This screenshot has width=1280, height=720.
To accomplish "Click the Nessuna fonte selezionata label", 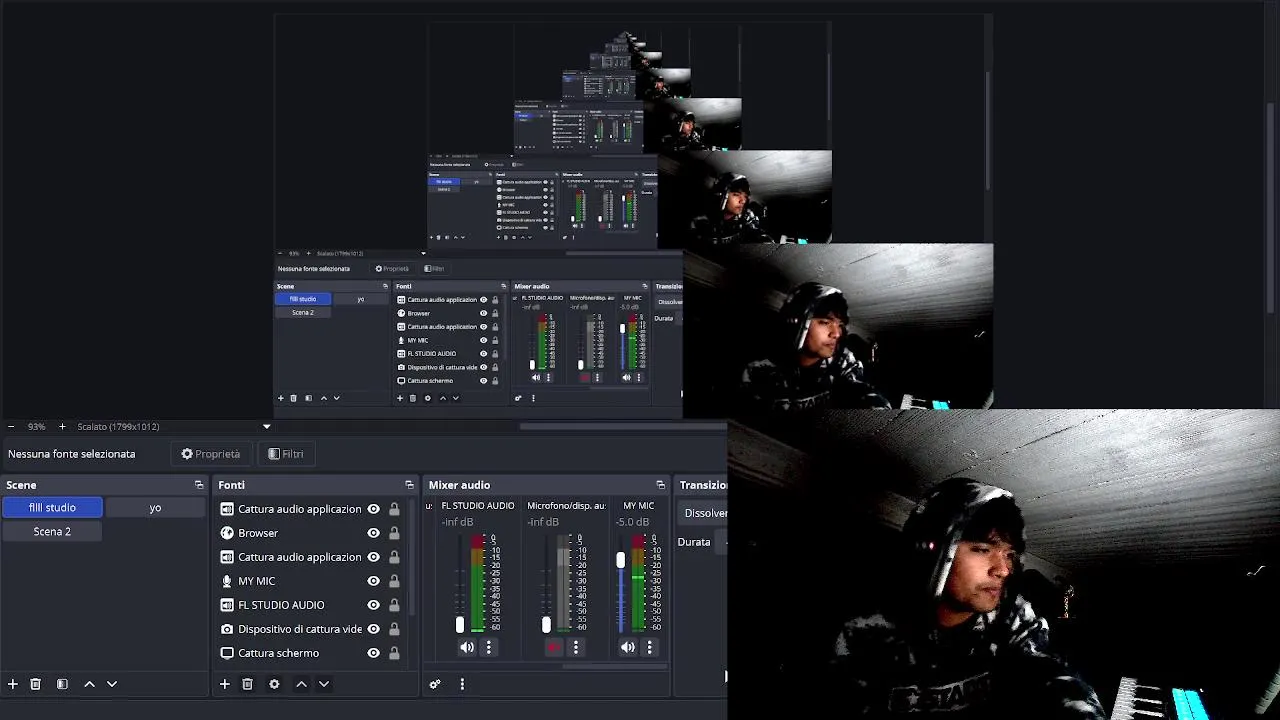I will click(71, 454).
